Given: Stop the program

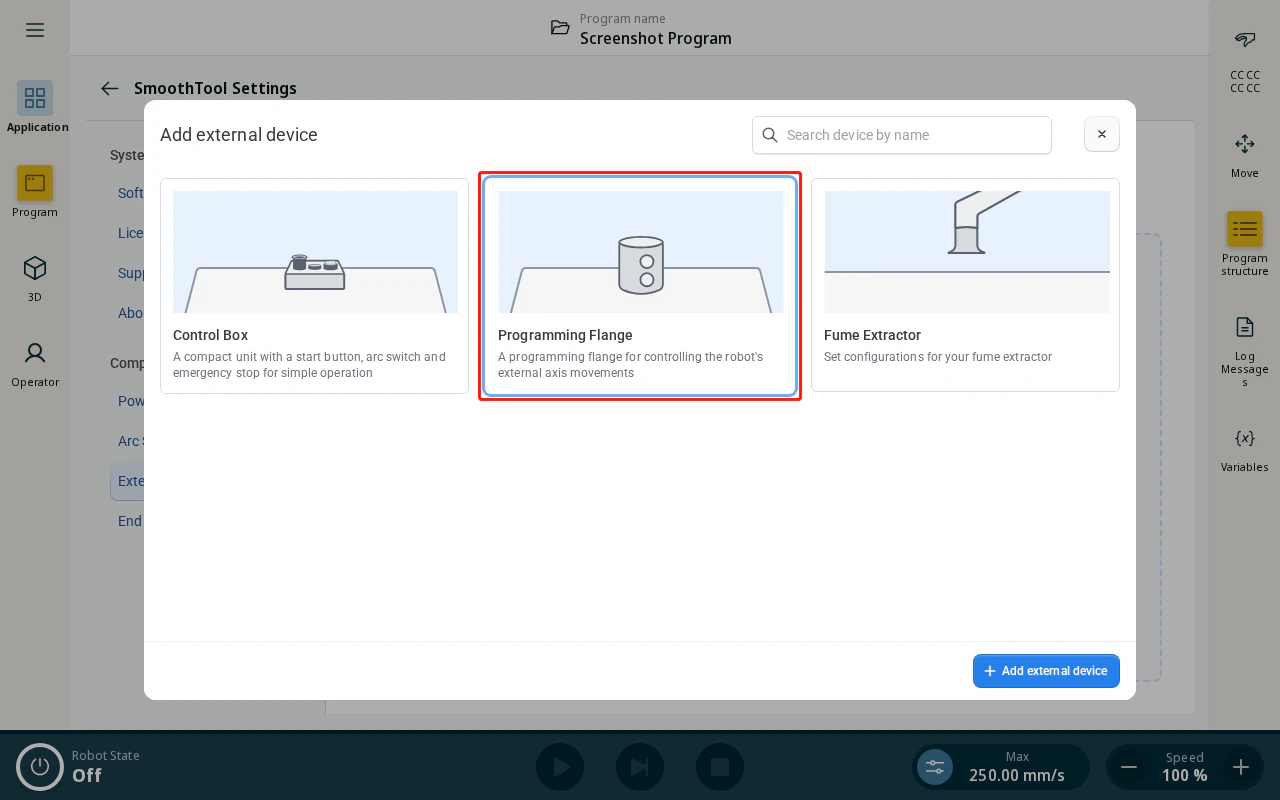Looking at the screenshot, I should point(720,767).
